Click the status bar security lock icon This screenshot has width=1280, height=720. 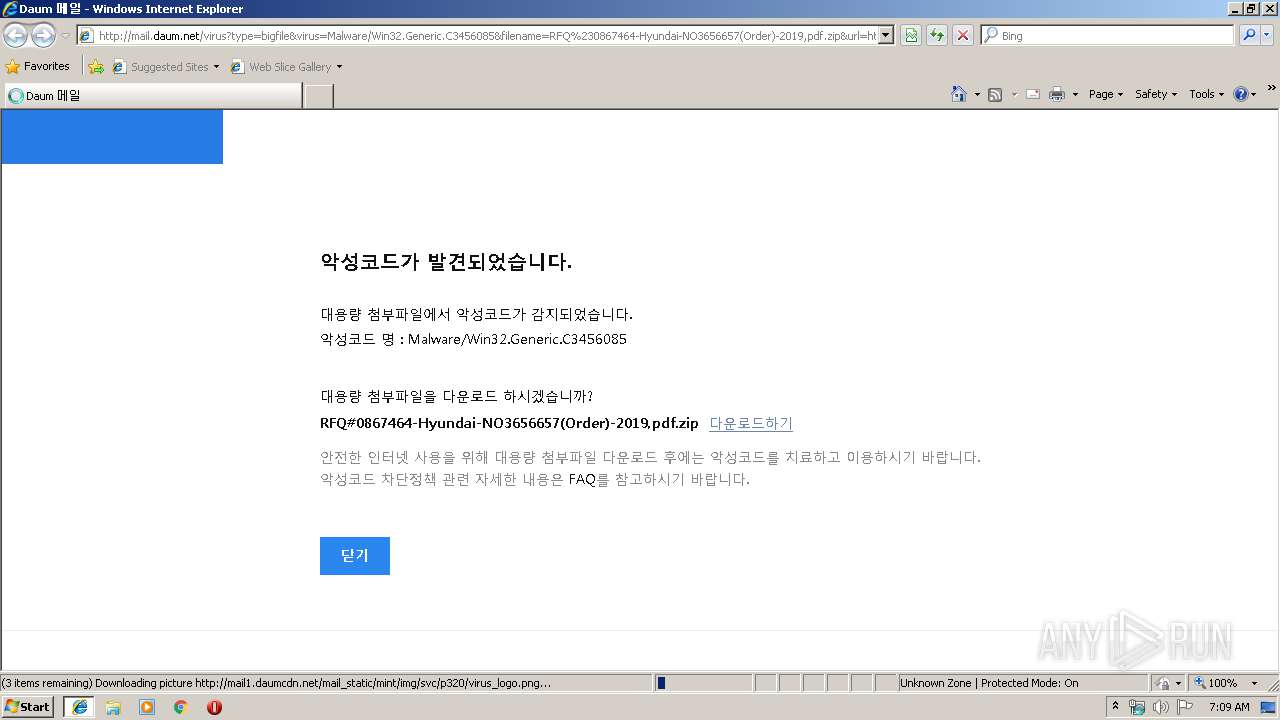click(1164, 683)
